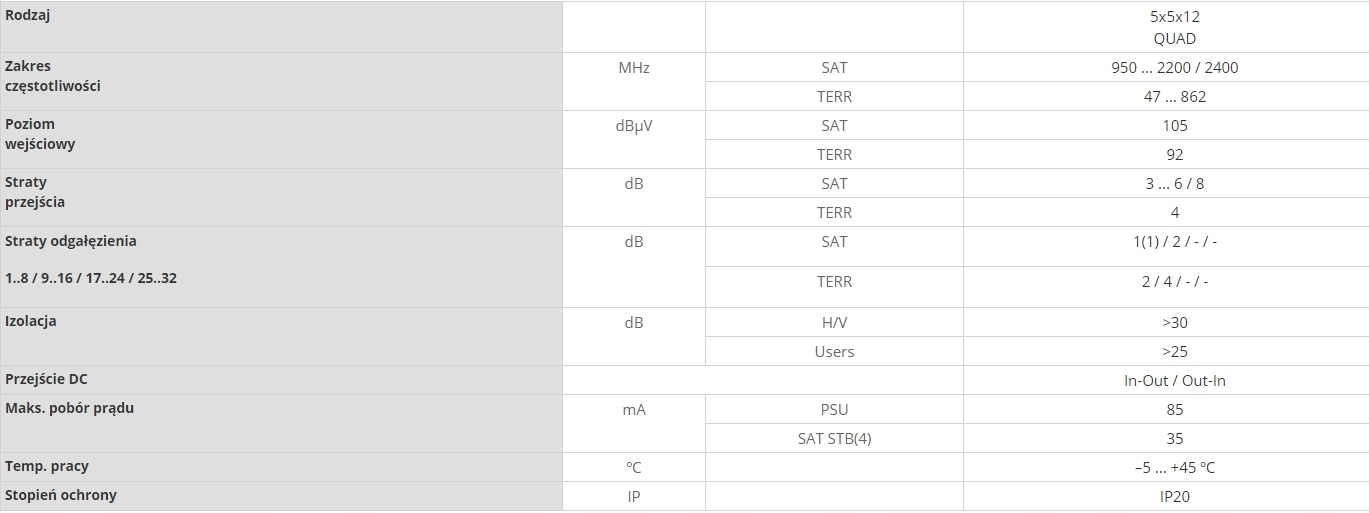Screen dimensions: 1369x513
Task: Click the Rodzaj row label
Action: (29, 16)
